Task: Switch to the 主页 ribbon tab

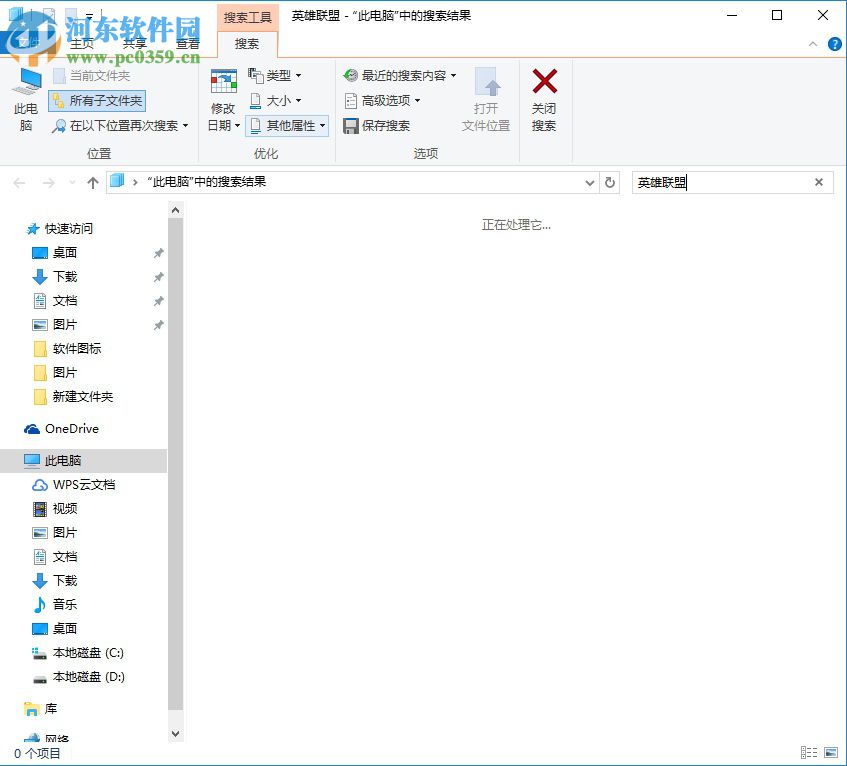Action: 83,44
